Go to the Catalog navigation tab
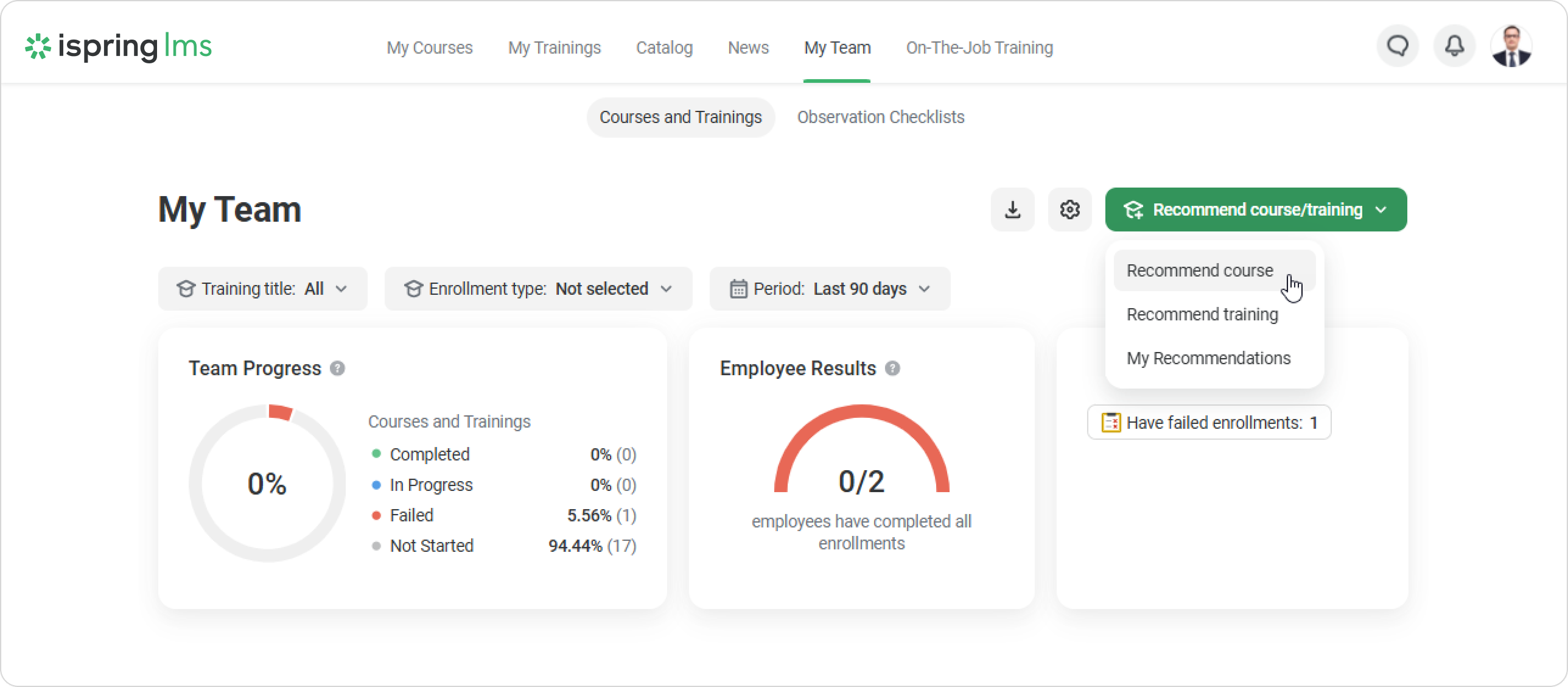The height and width of the screenshot is (687, 1568). (x=664, y=48)
